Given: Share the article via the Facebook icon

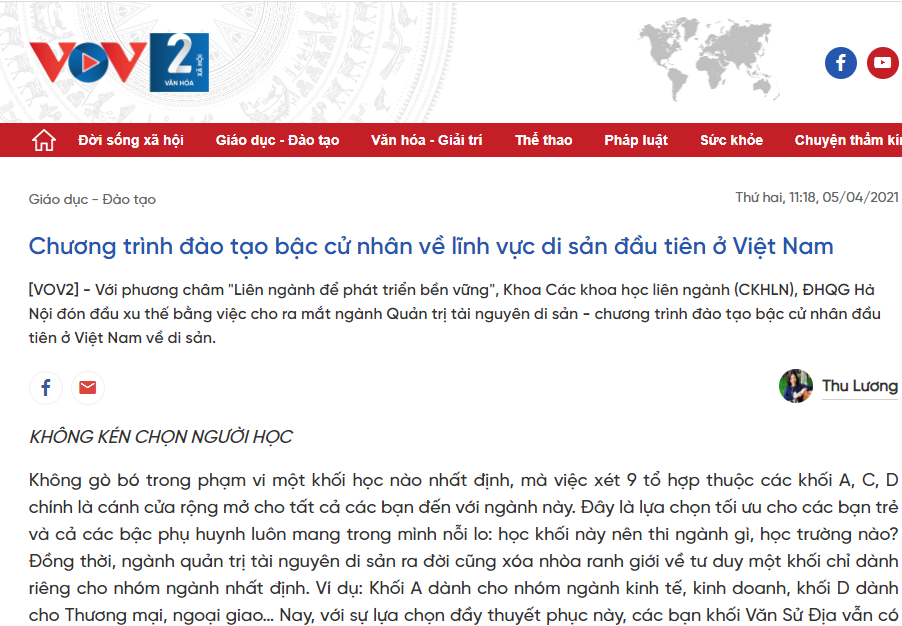Looking at the screenshot, I should click(45, 388).
